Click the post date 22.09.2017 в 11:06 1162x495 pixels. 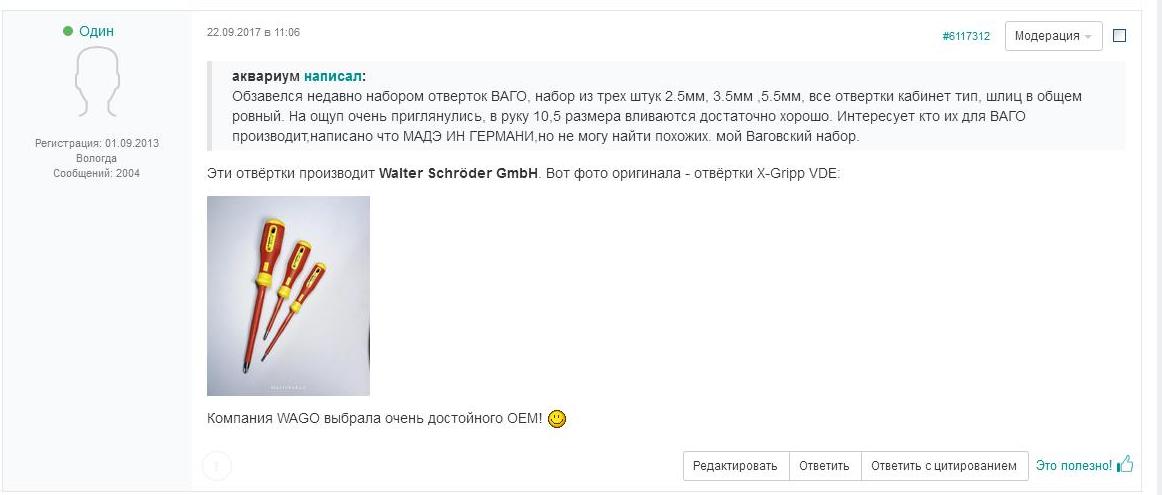(x=253, y=33)
